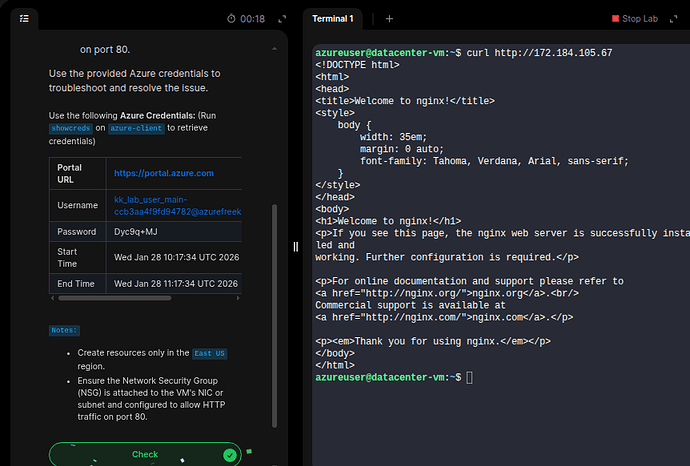The width and height of the screenshot is (690, 466).
Task: Open the task list menu icon
Action: pos(24,18)
